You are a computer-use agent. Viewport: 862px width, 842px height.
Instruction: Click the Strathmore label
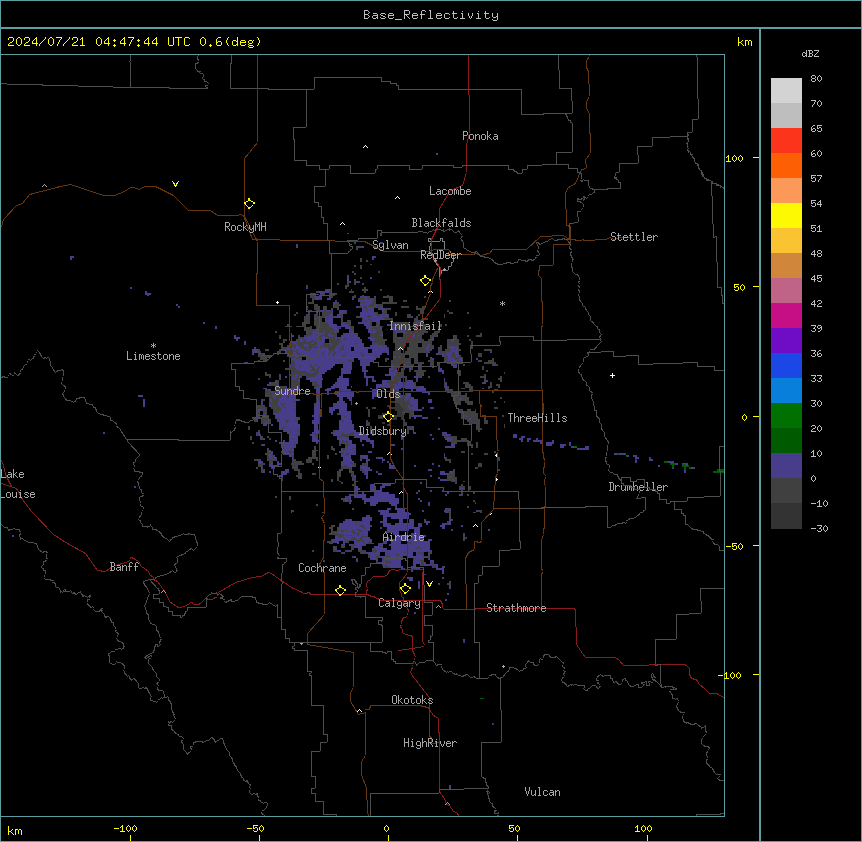tap(516, 608)
